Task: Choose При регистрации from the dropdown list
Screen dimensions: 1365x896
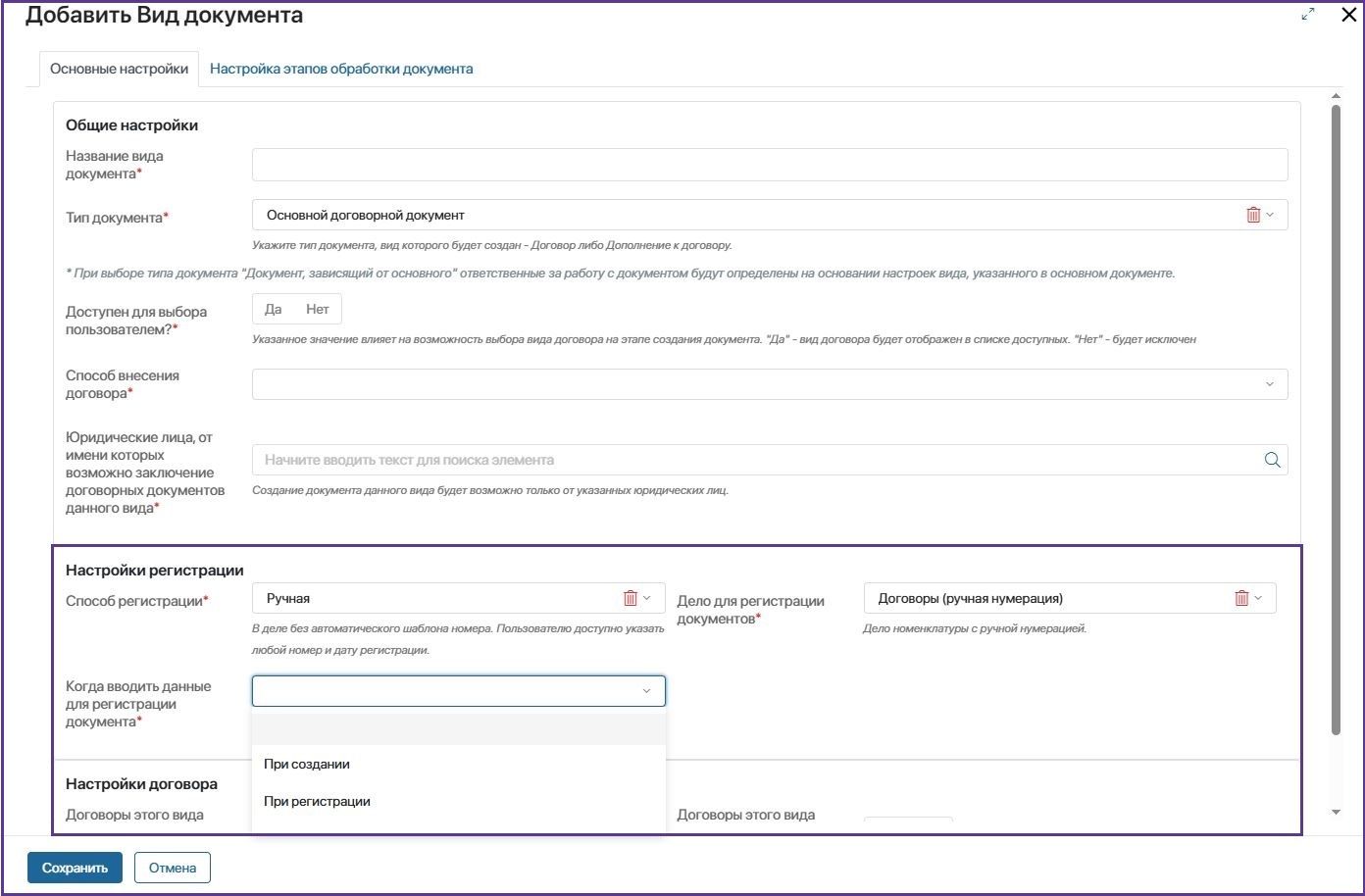Action: click(x=317, y=801)
